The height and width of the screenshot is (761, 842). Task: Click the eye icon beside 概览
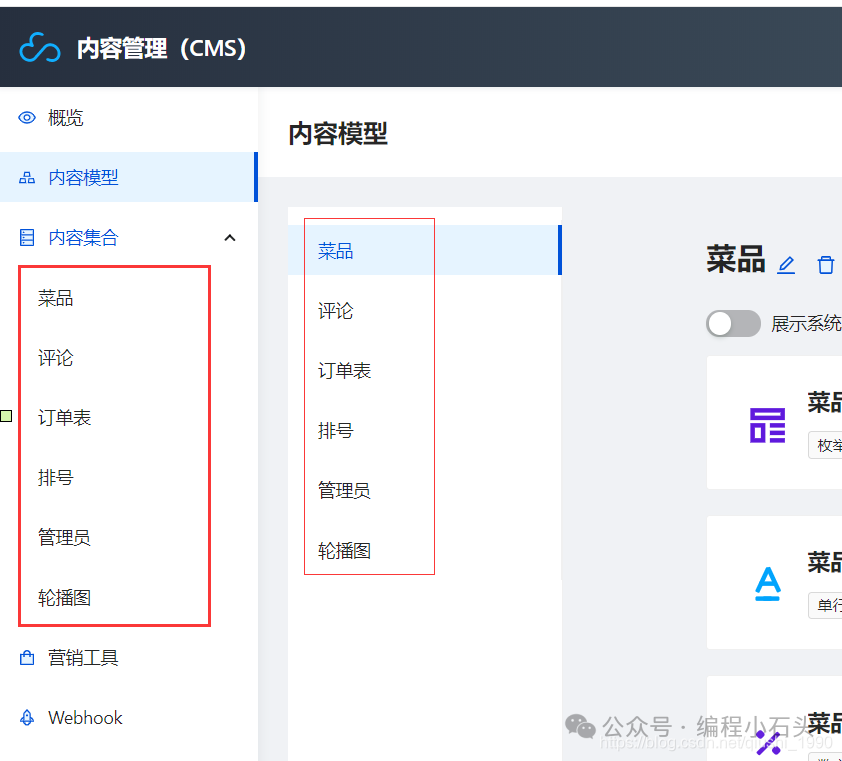click(x=27, y=118)
